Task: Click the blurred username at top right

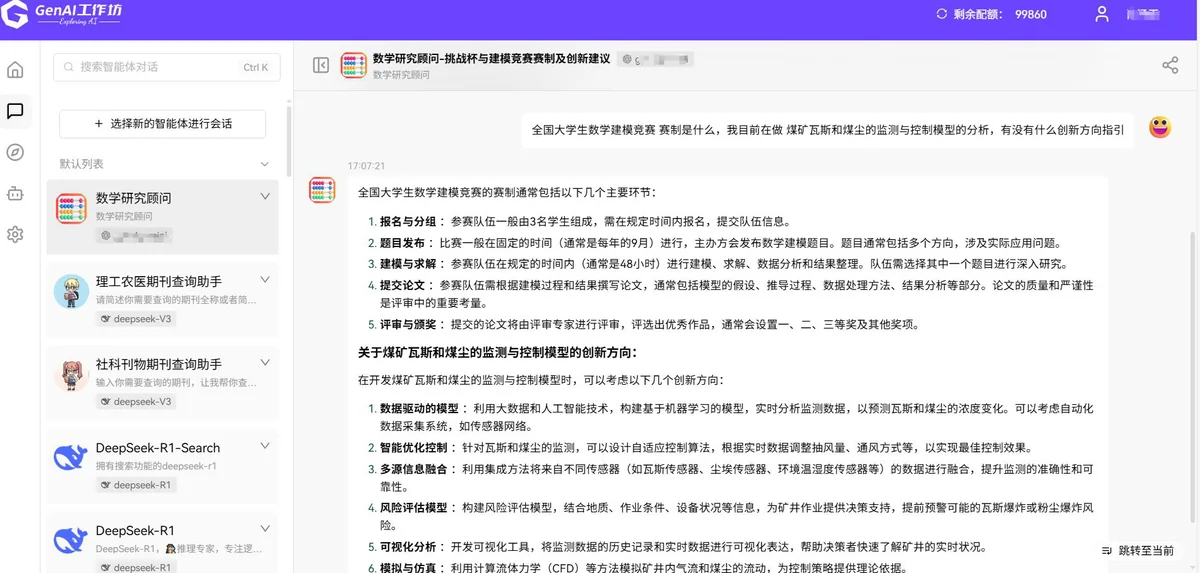Action: pyautogui.click(x=1143, y=14)
